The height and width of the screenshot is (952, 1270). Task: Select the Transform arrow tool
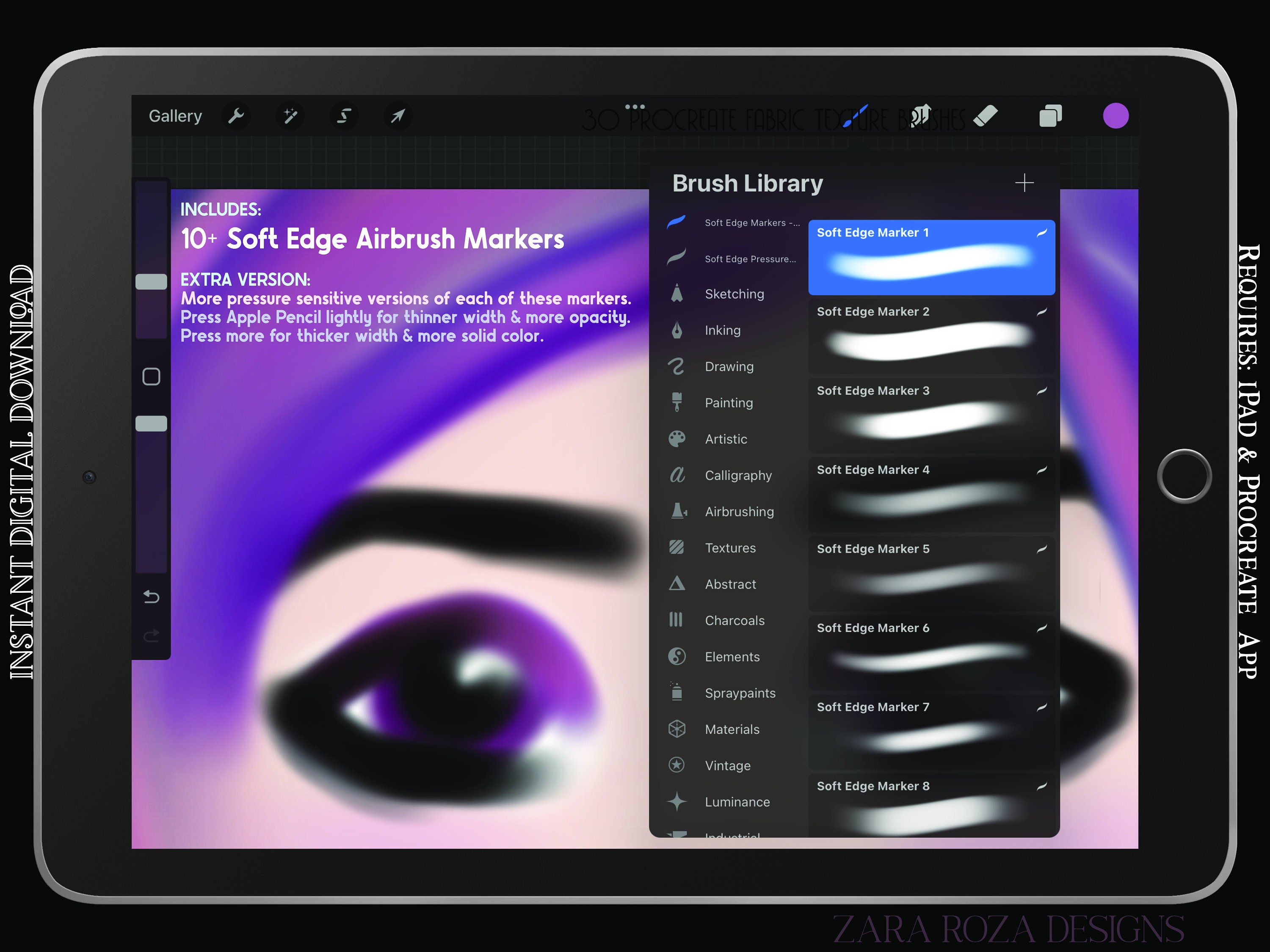click(398, 116)
